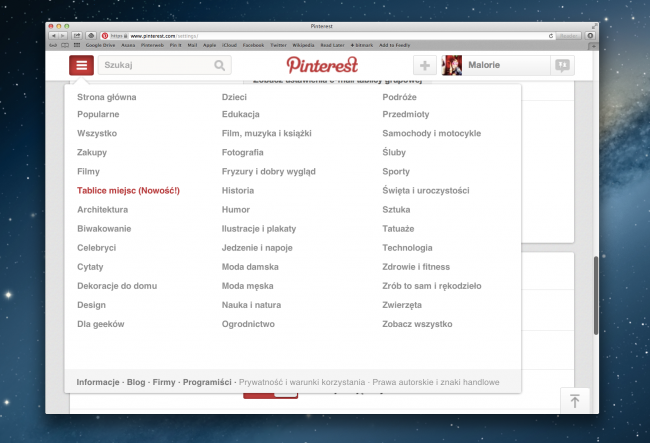
Task: Open Asana bookmark
Action: point(128,45)
